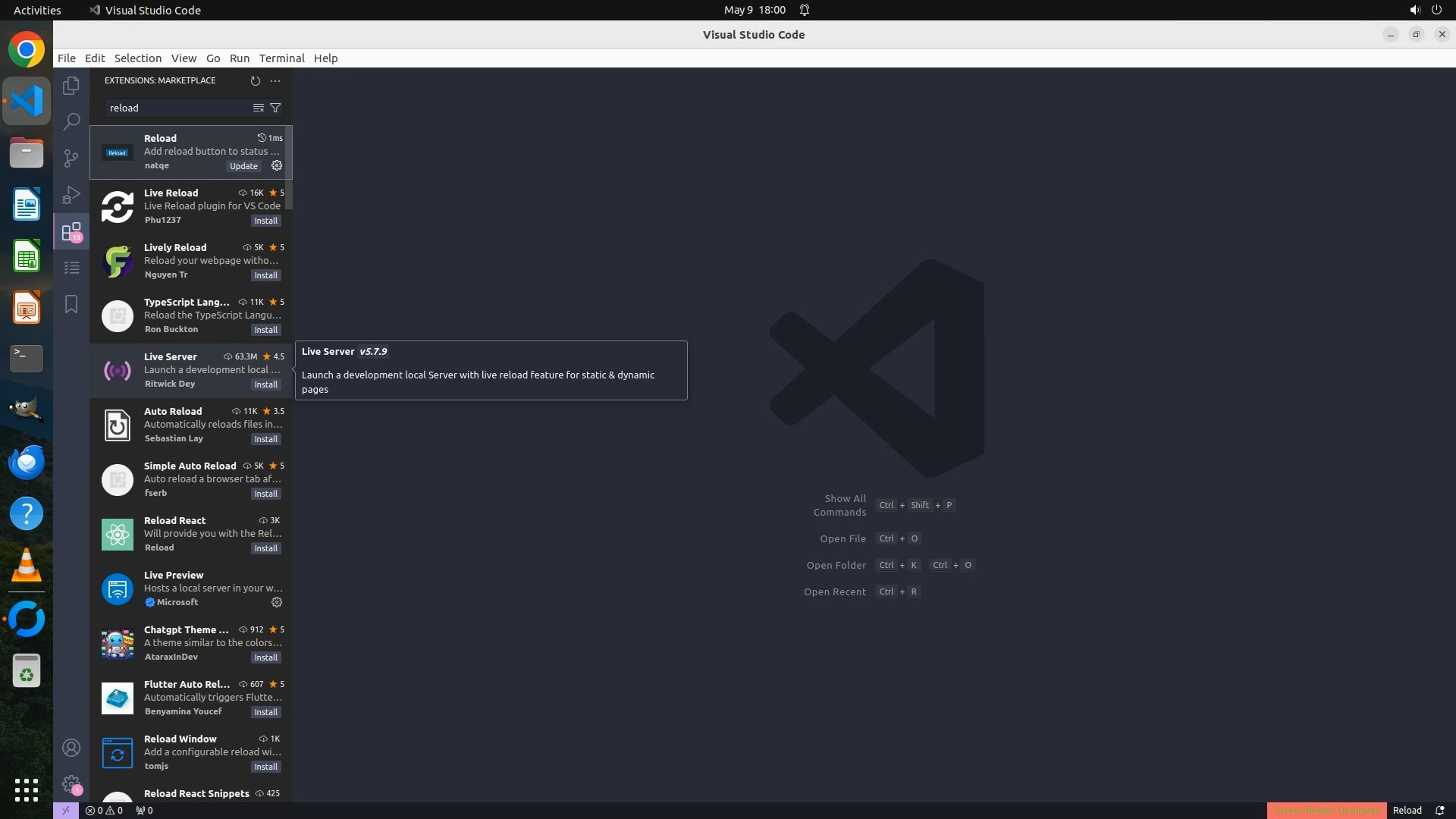Update the Reload extension by natqe

pyautogui.click(x=243, y=166)
